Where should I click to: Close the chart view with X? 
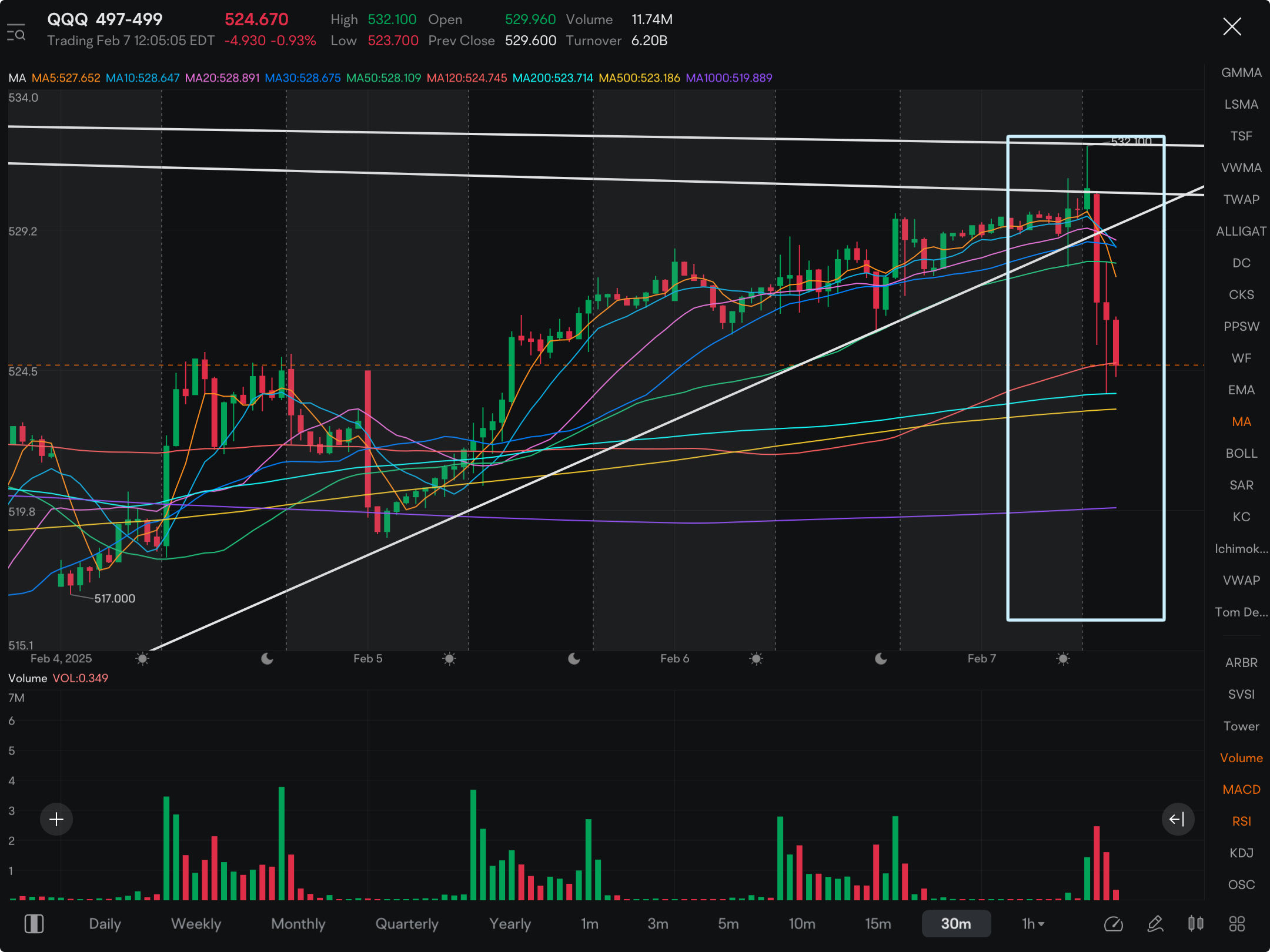(x=1232, y=26)
